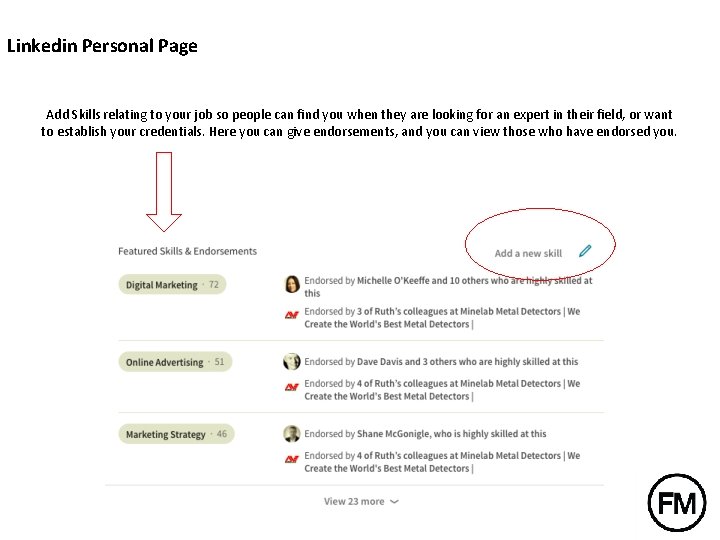
Task: Open Michelle O'Keeffe and 10 others endorsement
Action: 448,287
